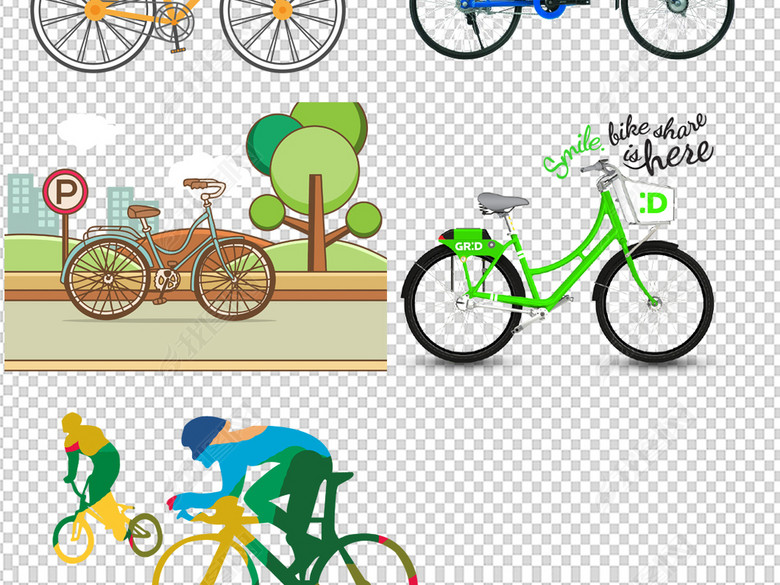Click the gray saddle of green bike

pos(502,202)
